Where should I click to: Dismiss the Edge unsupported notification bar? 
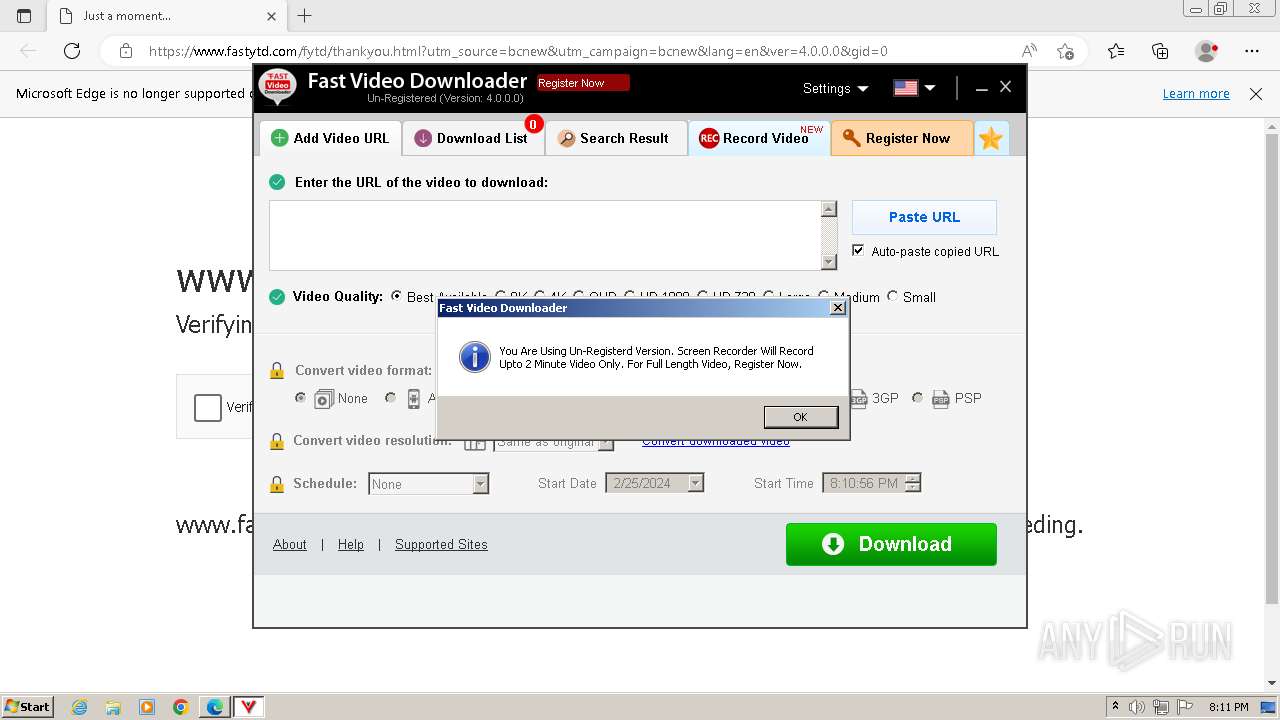[x=1256, y=93]
